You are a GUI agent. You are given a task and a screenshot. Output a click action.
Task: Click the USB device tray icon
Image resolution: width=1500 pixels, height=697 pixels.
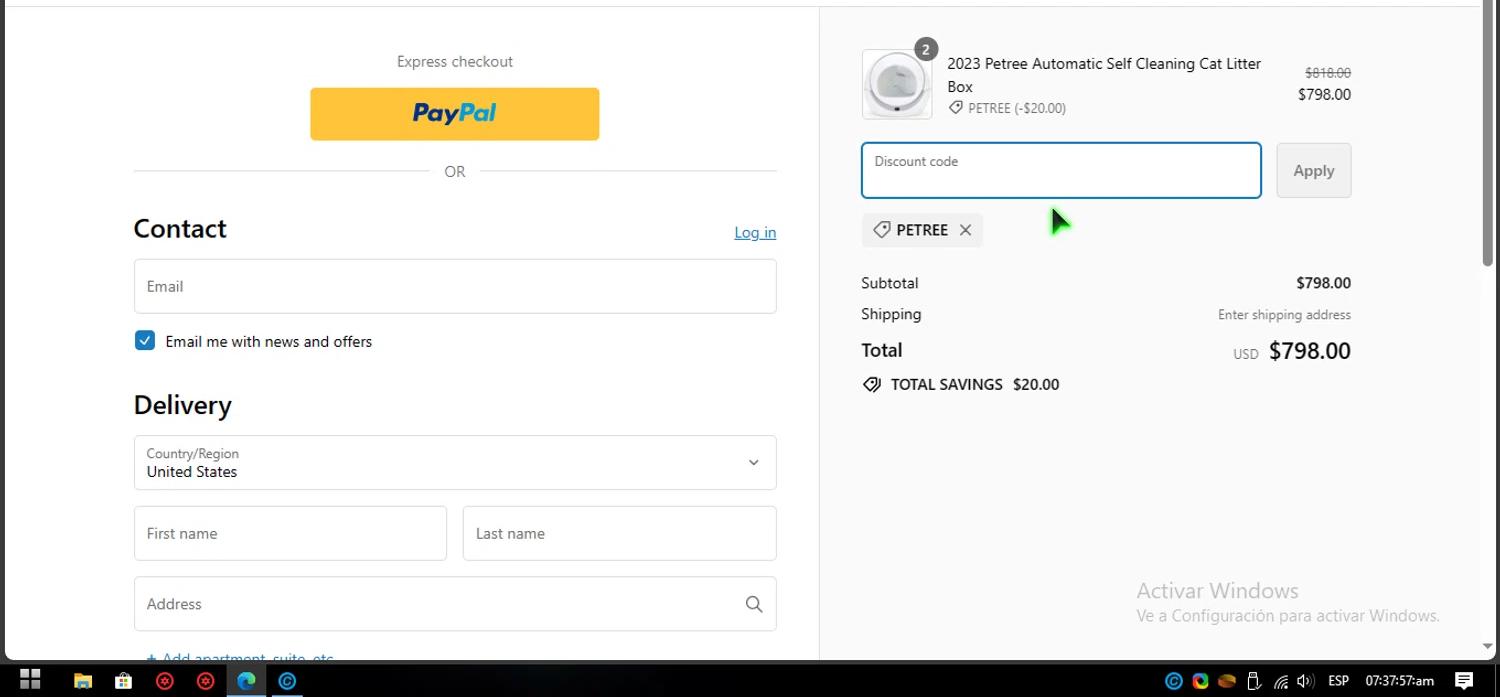(x=1254, y=681)
